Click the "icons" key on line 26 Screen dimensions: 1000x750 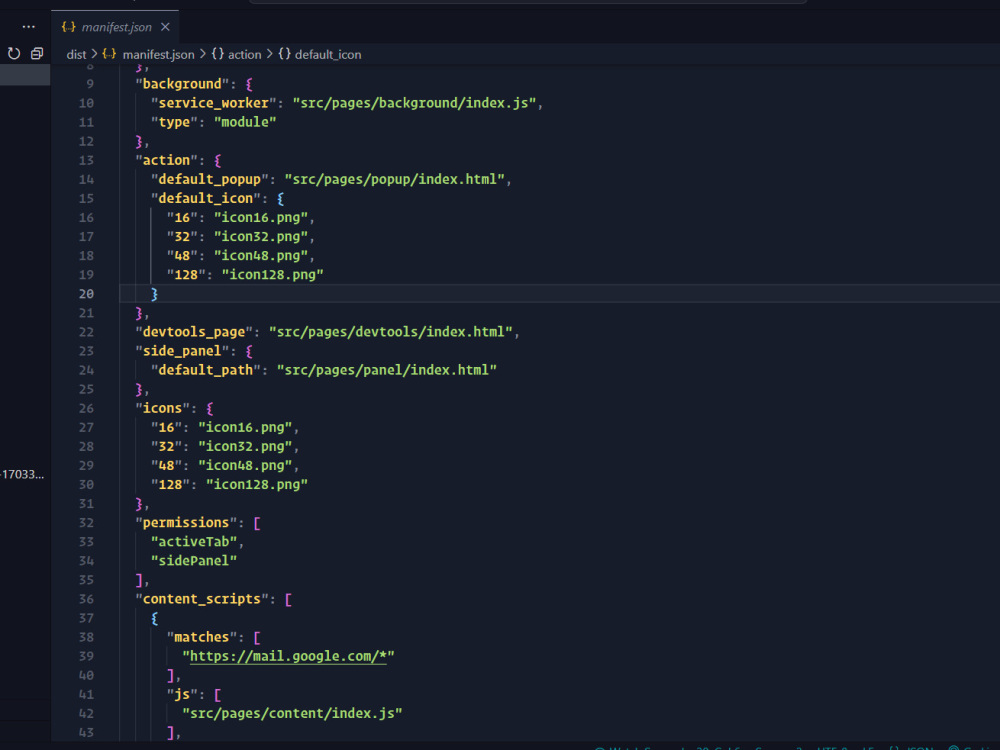(162, 408)
